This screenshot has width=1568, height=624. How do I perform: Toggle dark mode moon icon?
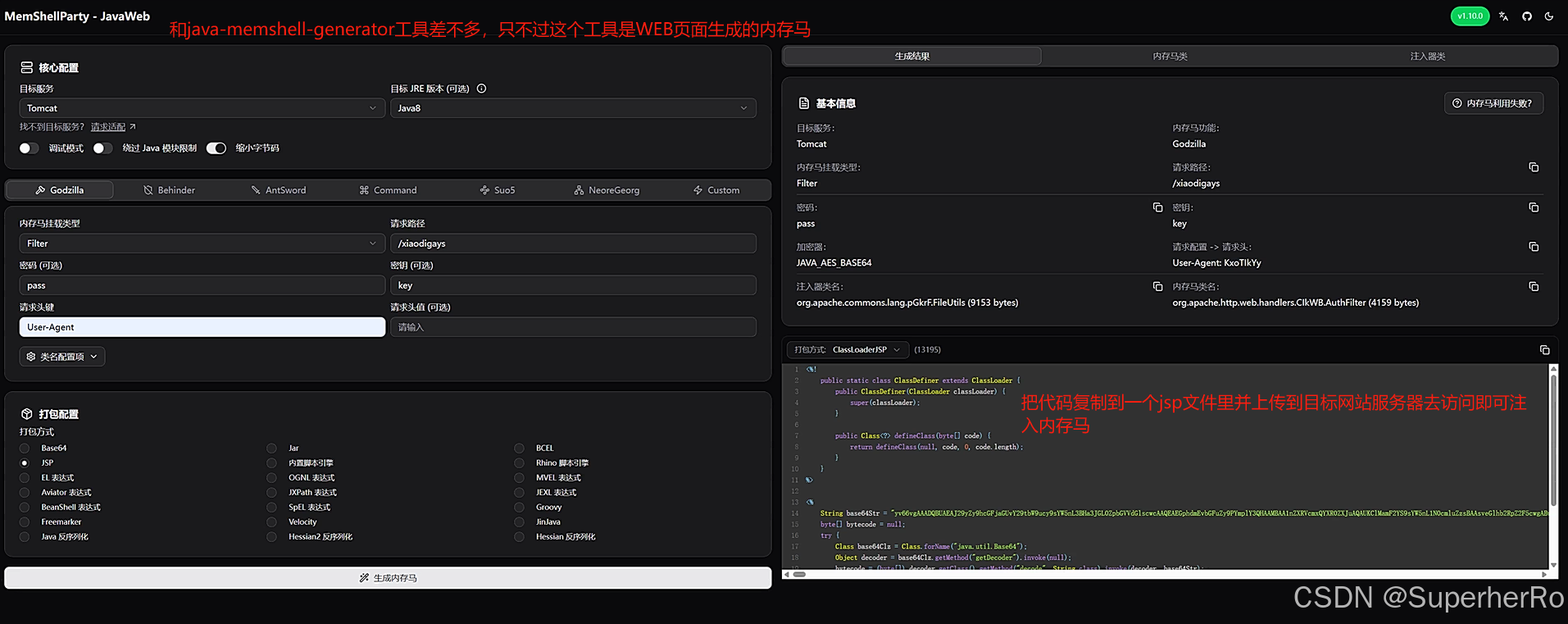click(x=1549, y=16)
